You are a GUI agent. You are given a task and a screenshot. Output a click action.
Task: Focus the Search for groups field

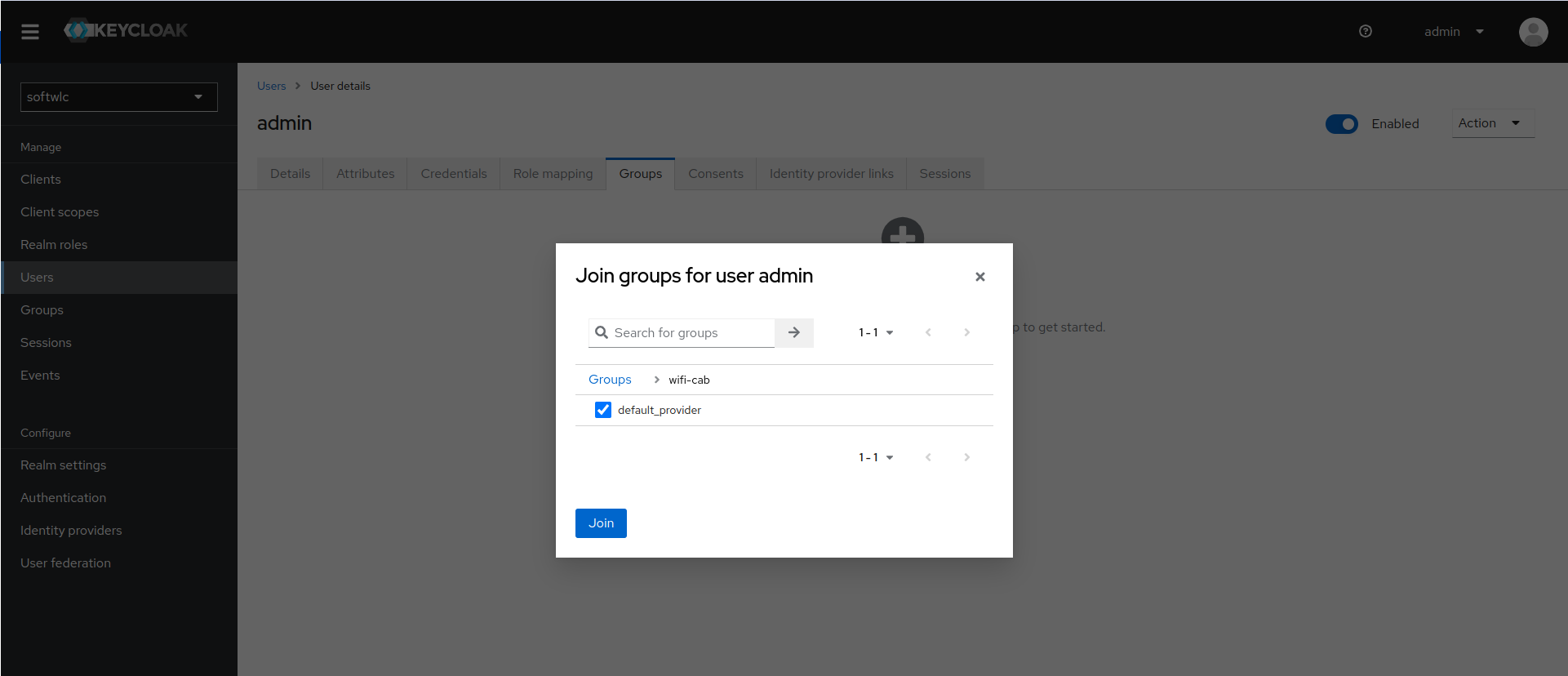(690, 333)
